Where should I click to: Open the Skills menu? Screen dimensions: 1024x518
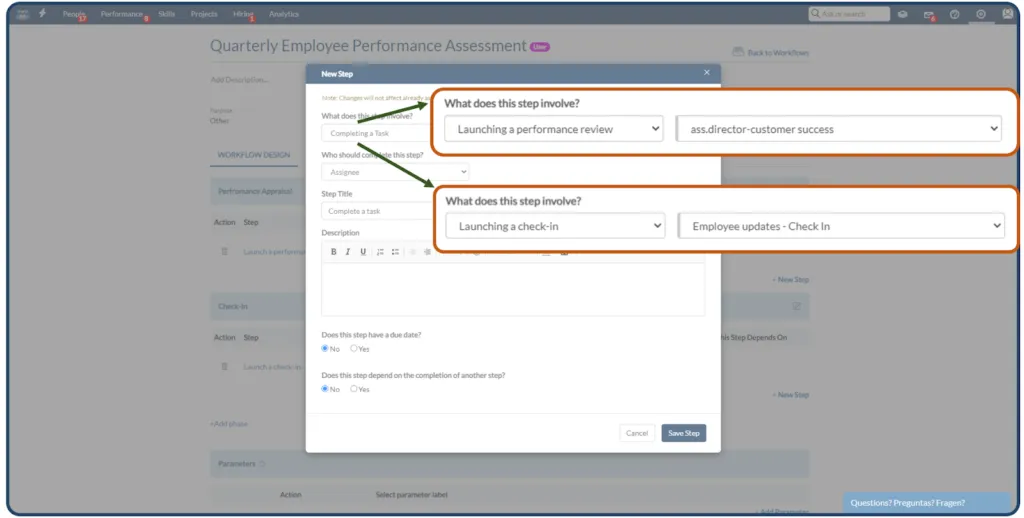pyautogui.click(x=167, y=14)
